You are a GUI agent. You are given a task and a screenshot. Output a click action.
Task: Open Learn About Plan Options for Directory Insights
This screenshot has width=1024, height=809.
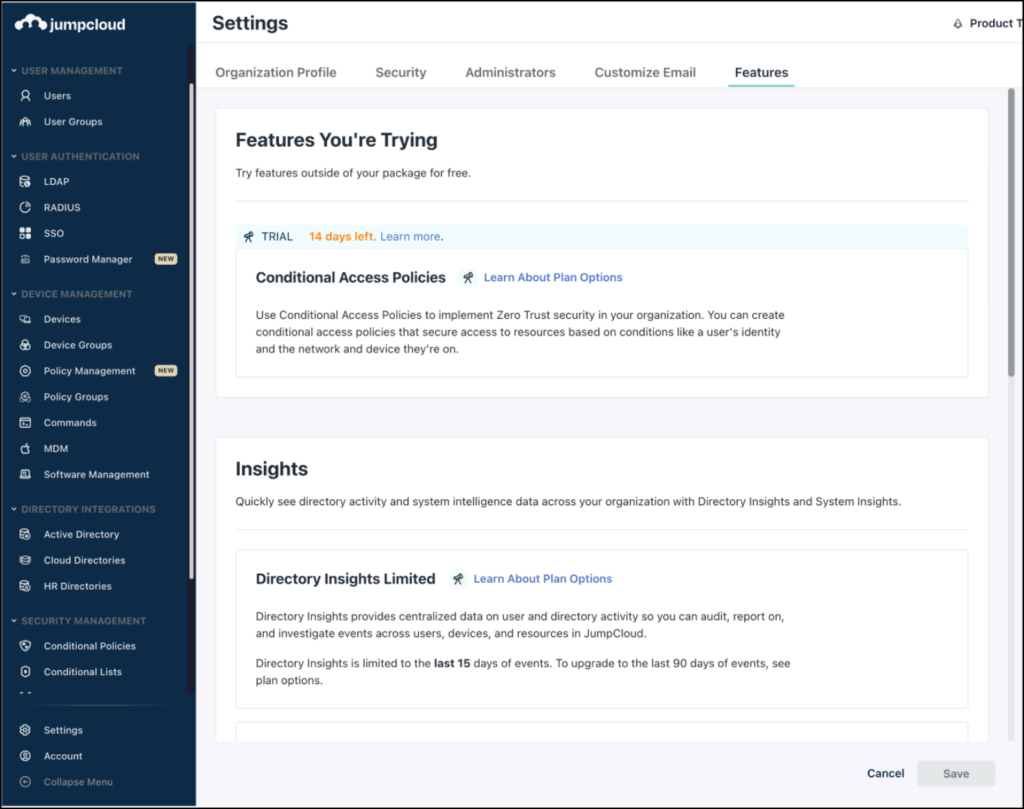[542, 579]
